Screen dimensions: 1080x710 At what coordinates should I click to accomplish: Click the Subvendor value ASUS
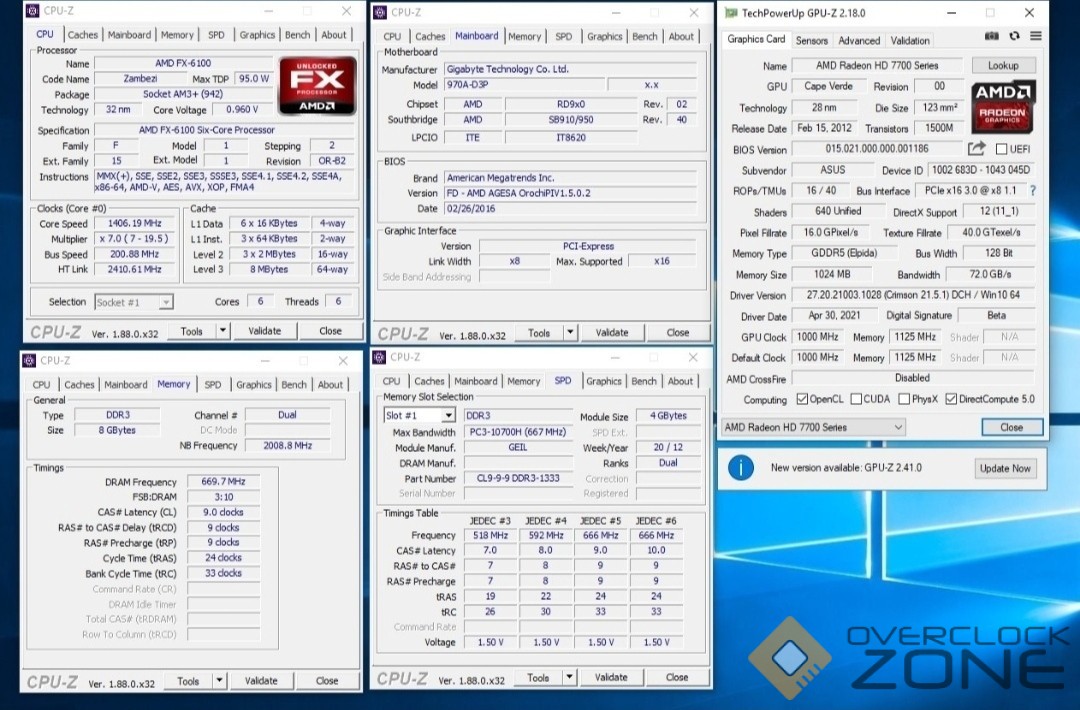[x=833, y=170]
